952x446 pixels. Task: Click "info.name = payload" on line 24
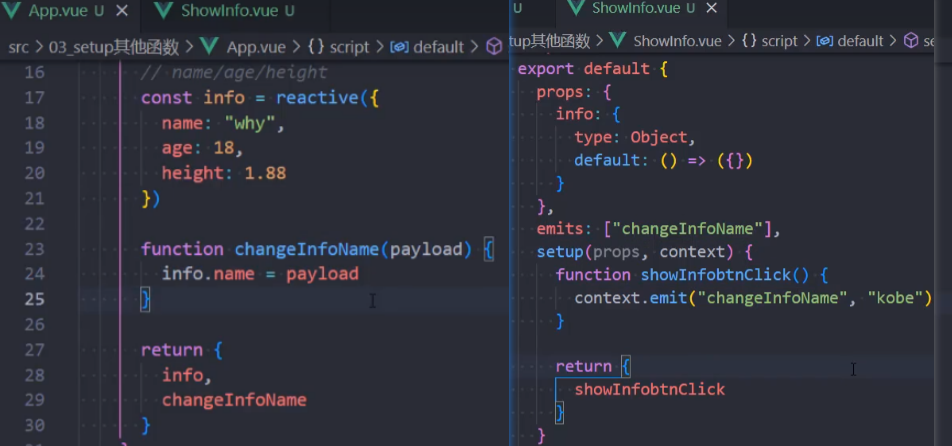coord(260,274)
